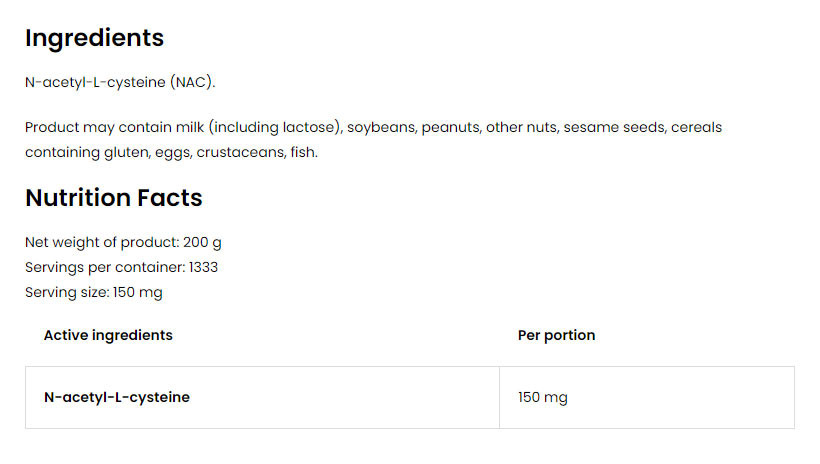Screen dimensions: 820x464
Task: Click the N-acetyl-L-cysteine (NAC) ingredient text
Action: coord(120,83)
